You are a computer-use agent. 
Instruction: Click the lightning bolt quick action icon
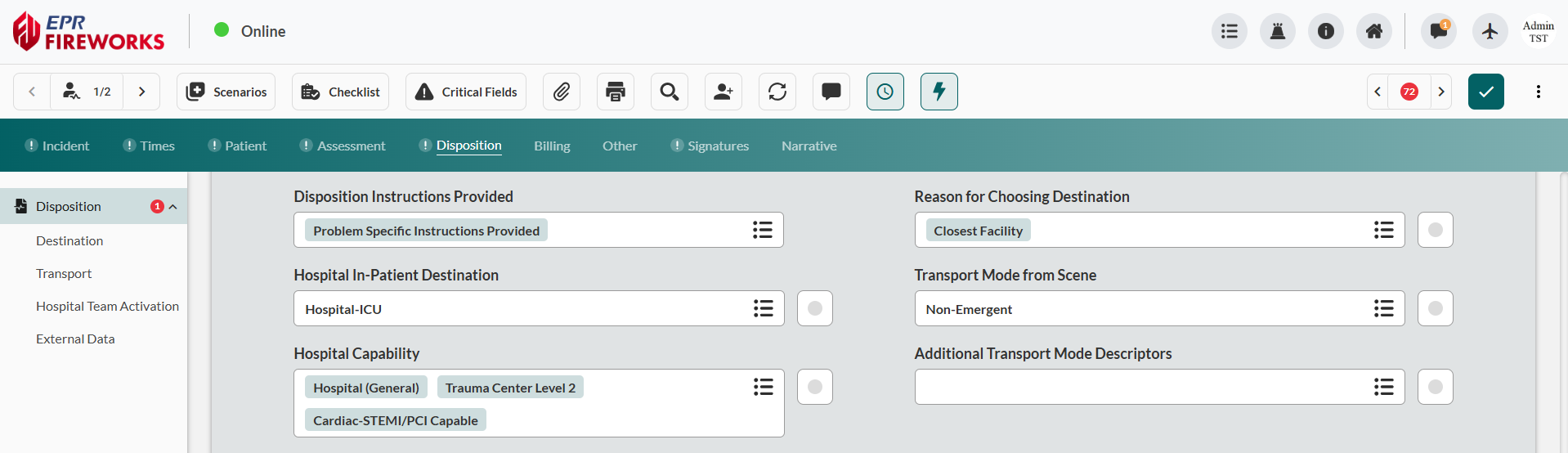(939, 92)
